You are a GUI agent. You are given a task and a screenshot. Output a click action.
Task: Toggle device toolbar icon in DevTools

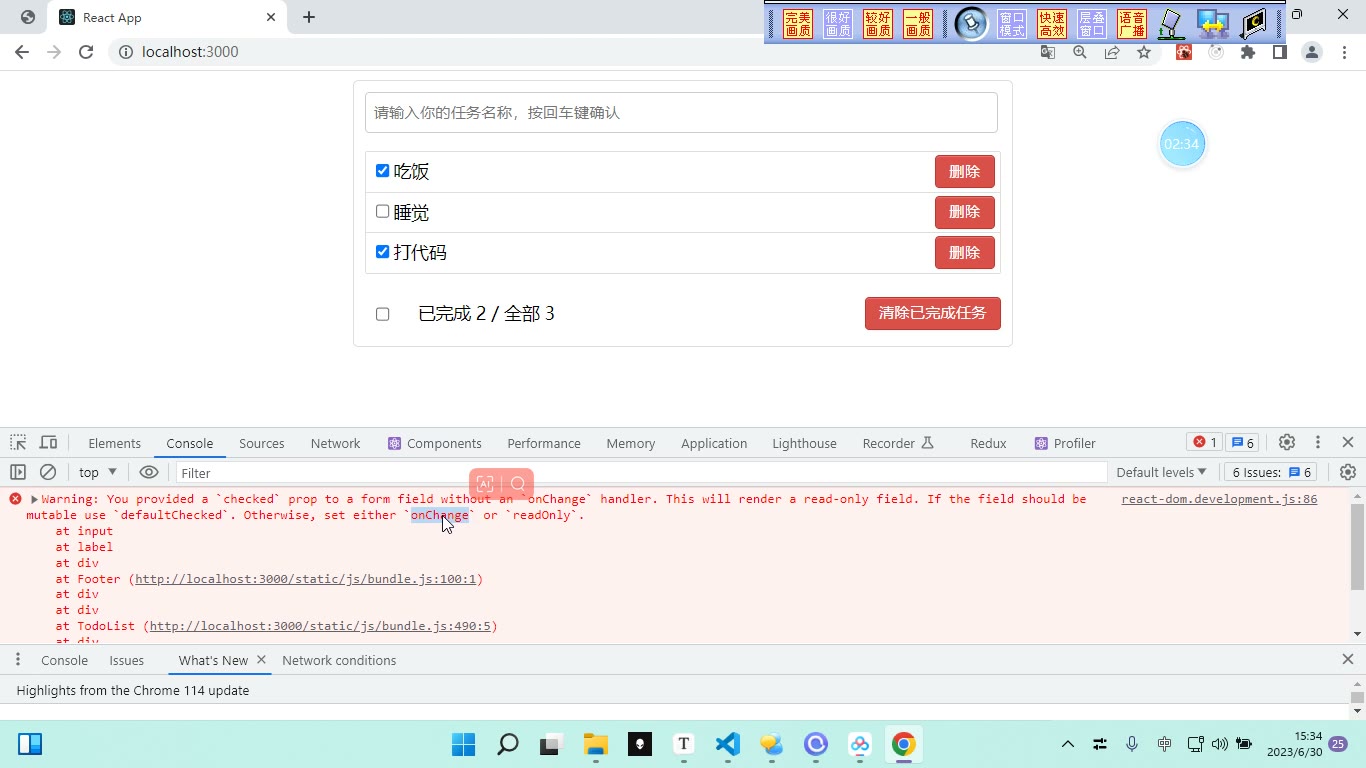(x=48, y=443)
